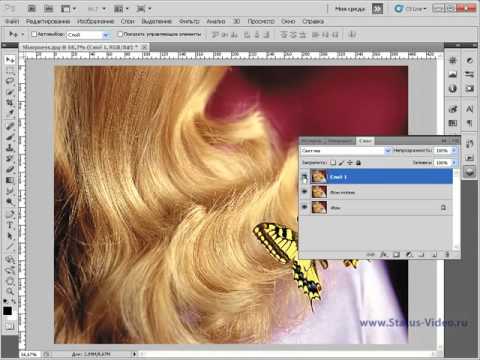Open the Изображение menu
This screenshot has width=480, height=360.
click(95, 21)
